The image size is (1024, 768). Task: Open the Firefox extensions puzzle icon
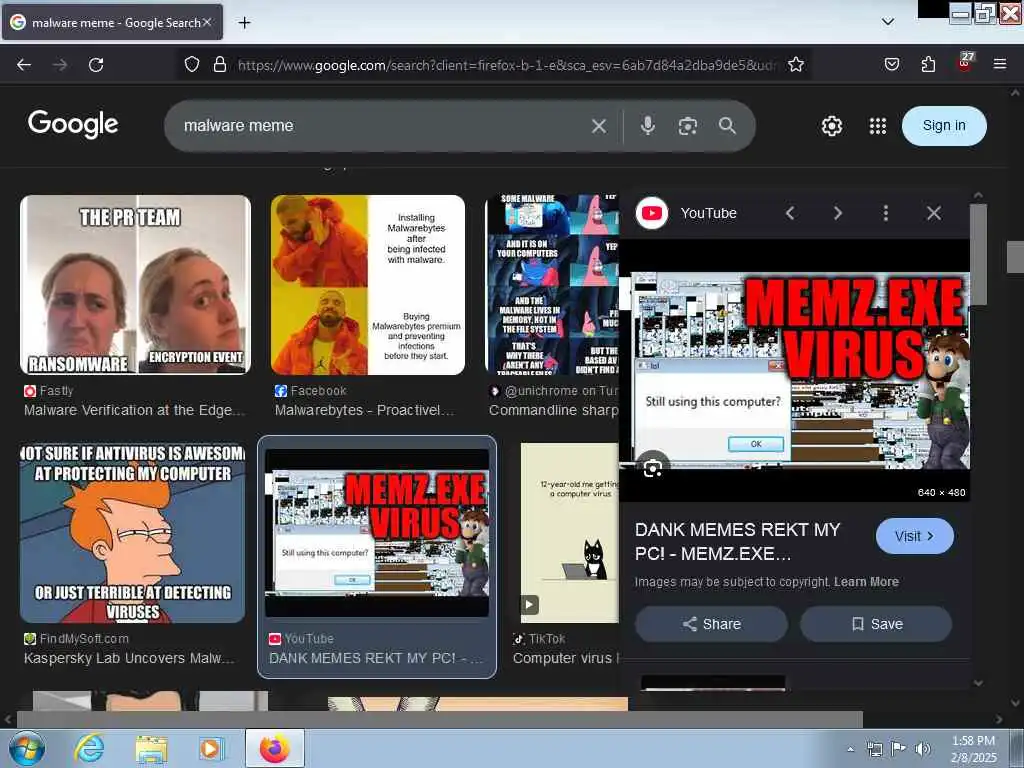[928, 65]
